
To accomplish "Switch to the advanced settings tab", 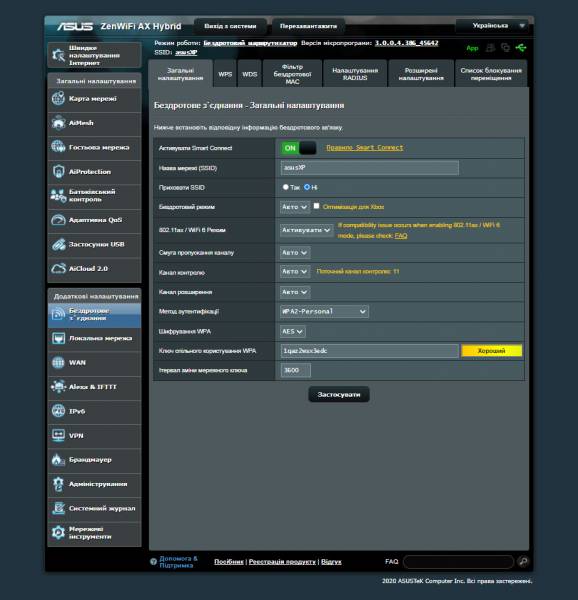I will click(421, 74).
